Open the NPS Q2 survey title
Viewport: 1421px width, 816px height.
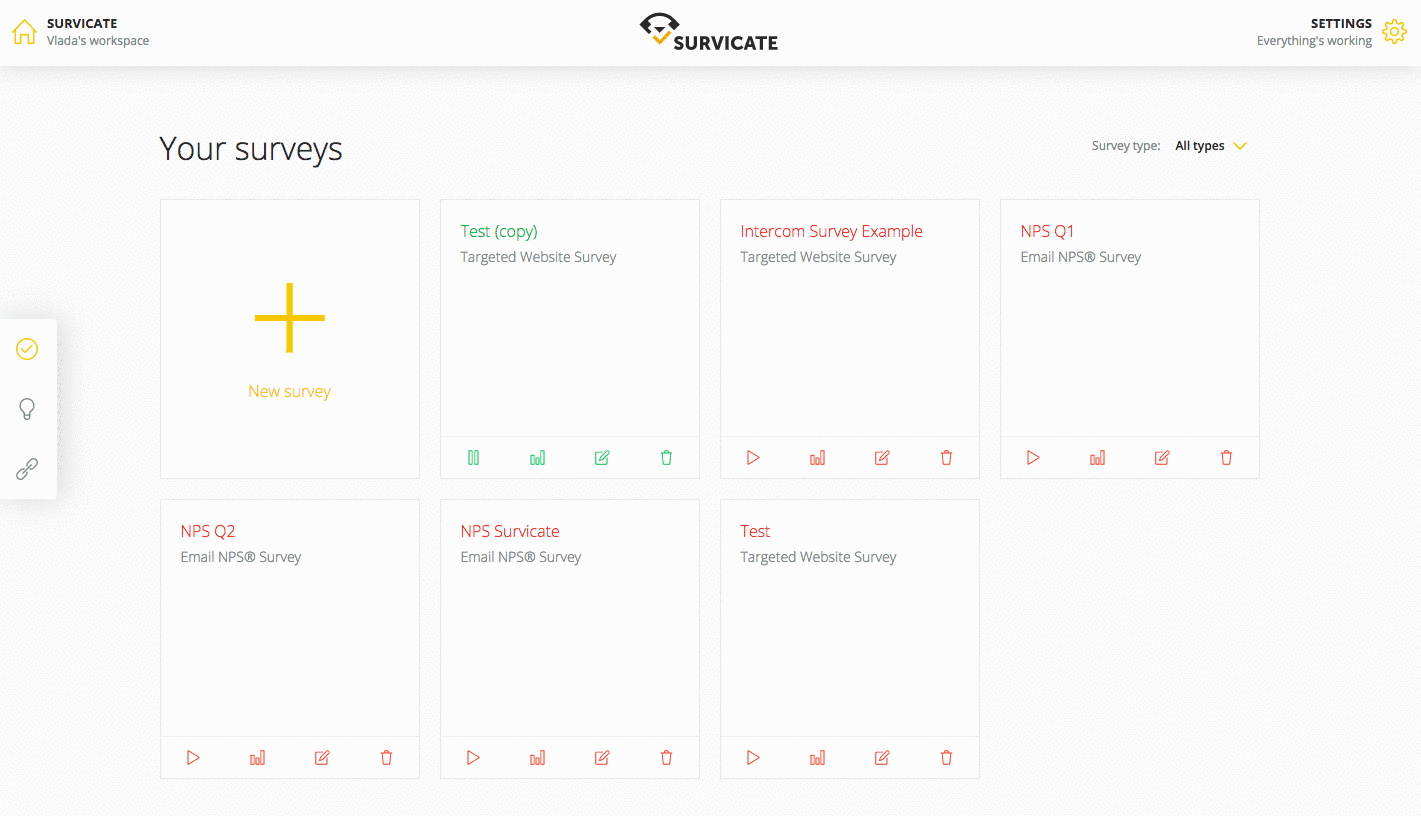coord(208,531)
